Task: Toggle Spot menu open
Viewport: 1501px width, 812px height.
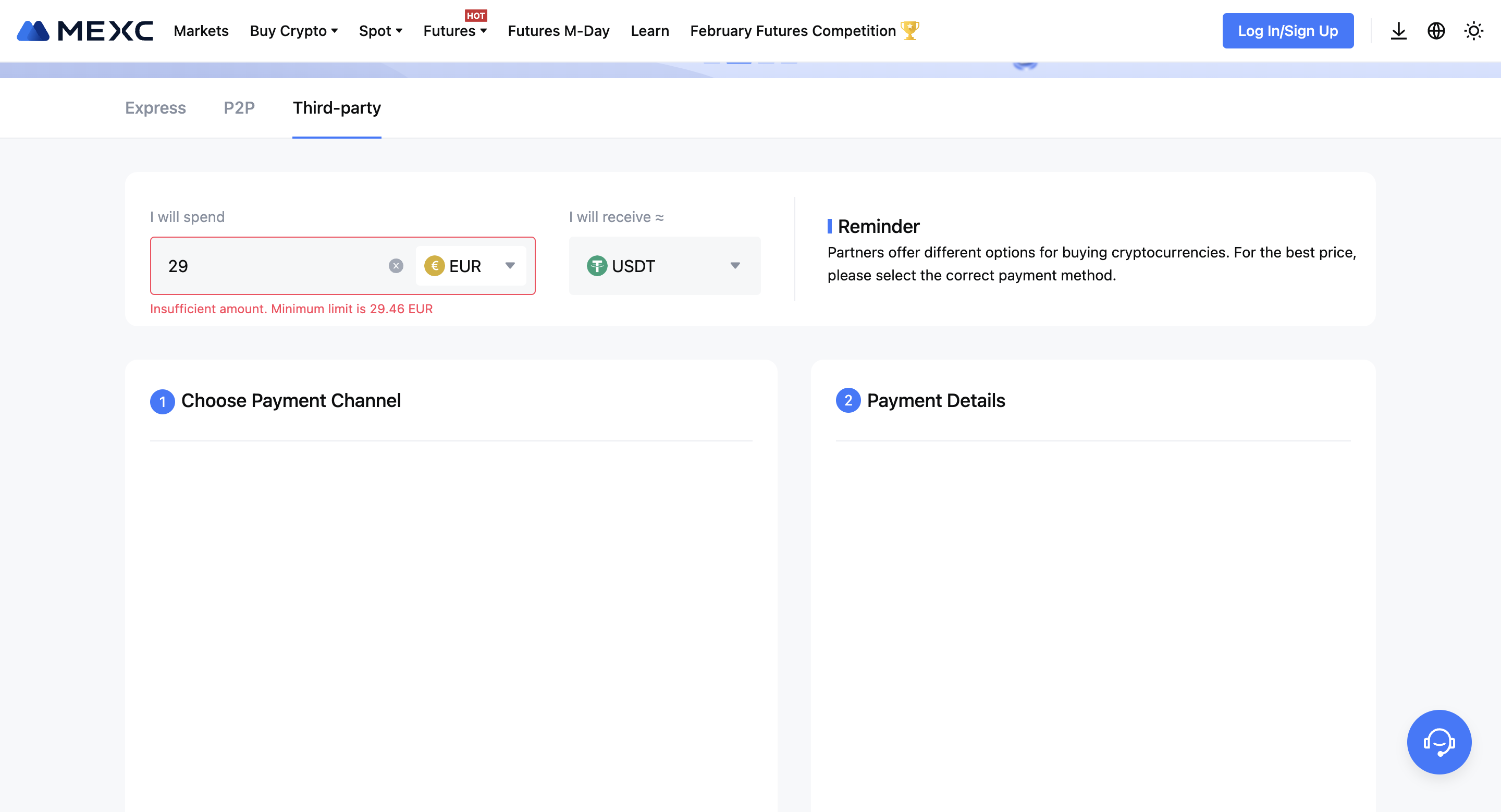Action: point(380,30)
